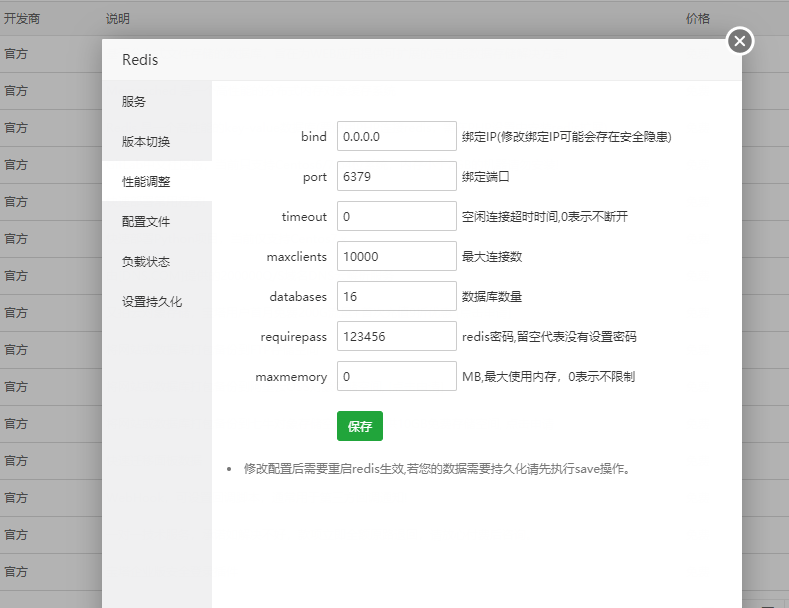The image size is (789, 608).
Task: Click the 修改配置后需要重启redis note
Action: click(437, 469)
